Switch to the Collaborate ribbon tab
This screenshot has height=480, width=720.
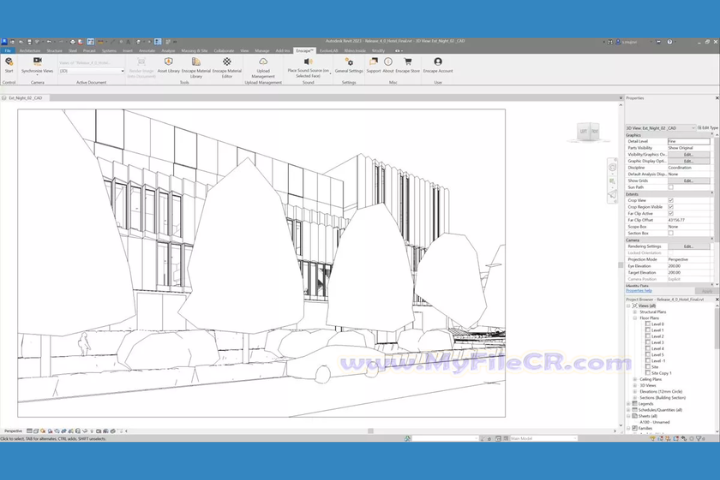(x=223, y=50)
